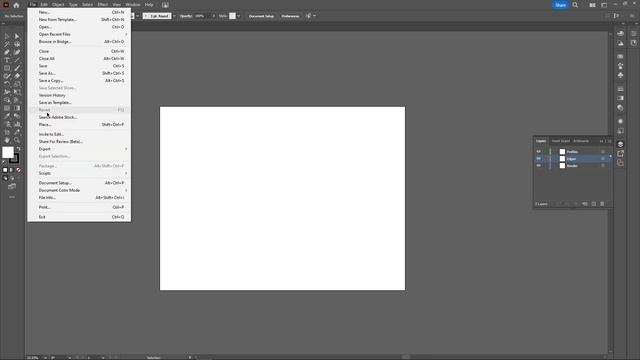The height and width of the screenshot is (360, 640).
Task: Open the Symbols panel icon in dock
Action: (x=620, y=75)
